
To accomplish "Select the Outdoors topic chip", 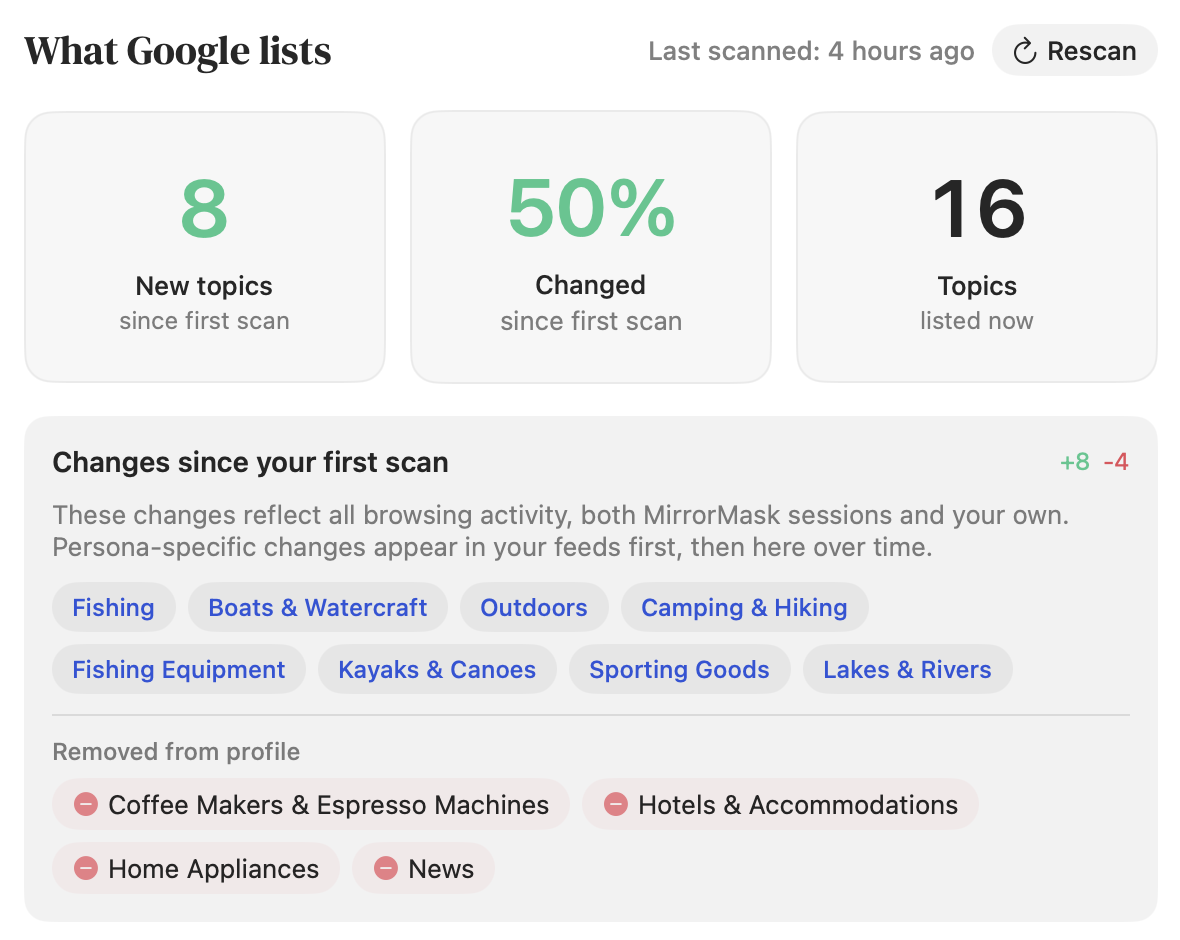I will (x=534, y=607).
